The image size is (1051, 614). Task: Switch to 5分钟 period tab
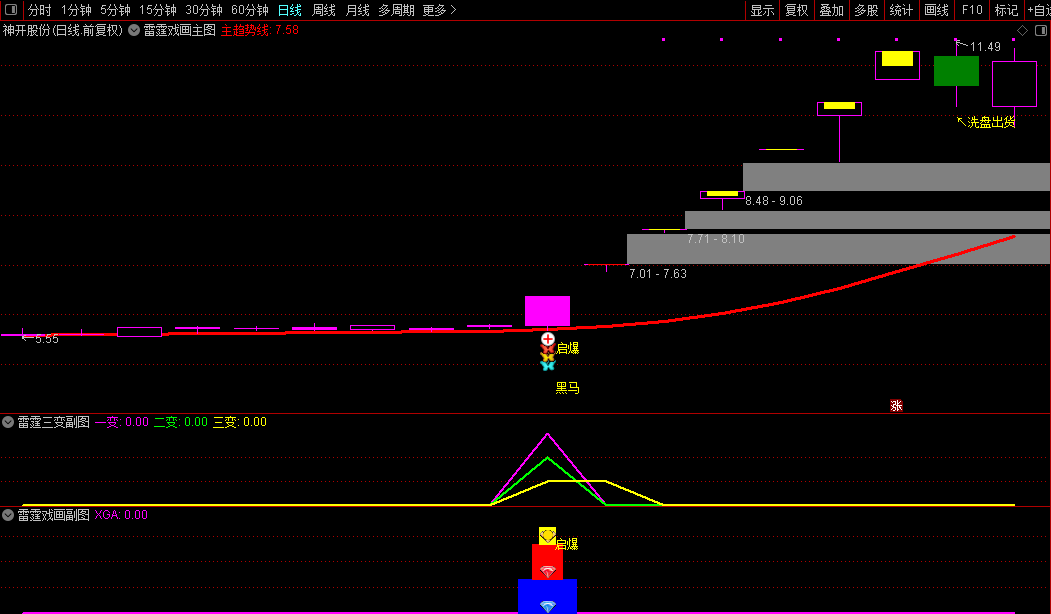[x=115, y=10]
